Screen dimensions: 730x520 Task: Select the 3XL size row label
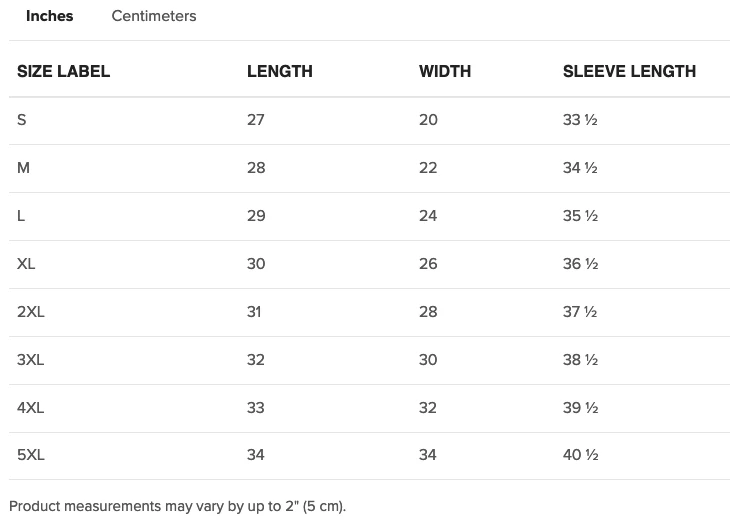(x=31, y=359)
